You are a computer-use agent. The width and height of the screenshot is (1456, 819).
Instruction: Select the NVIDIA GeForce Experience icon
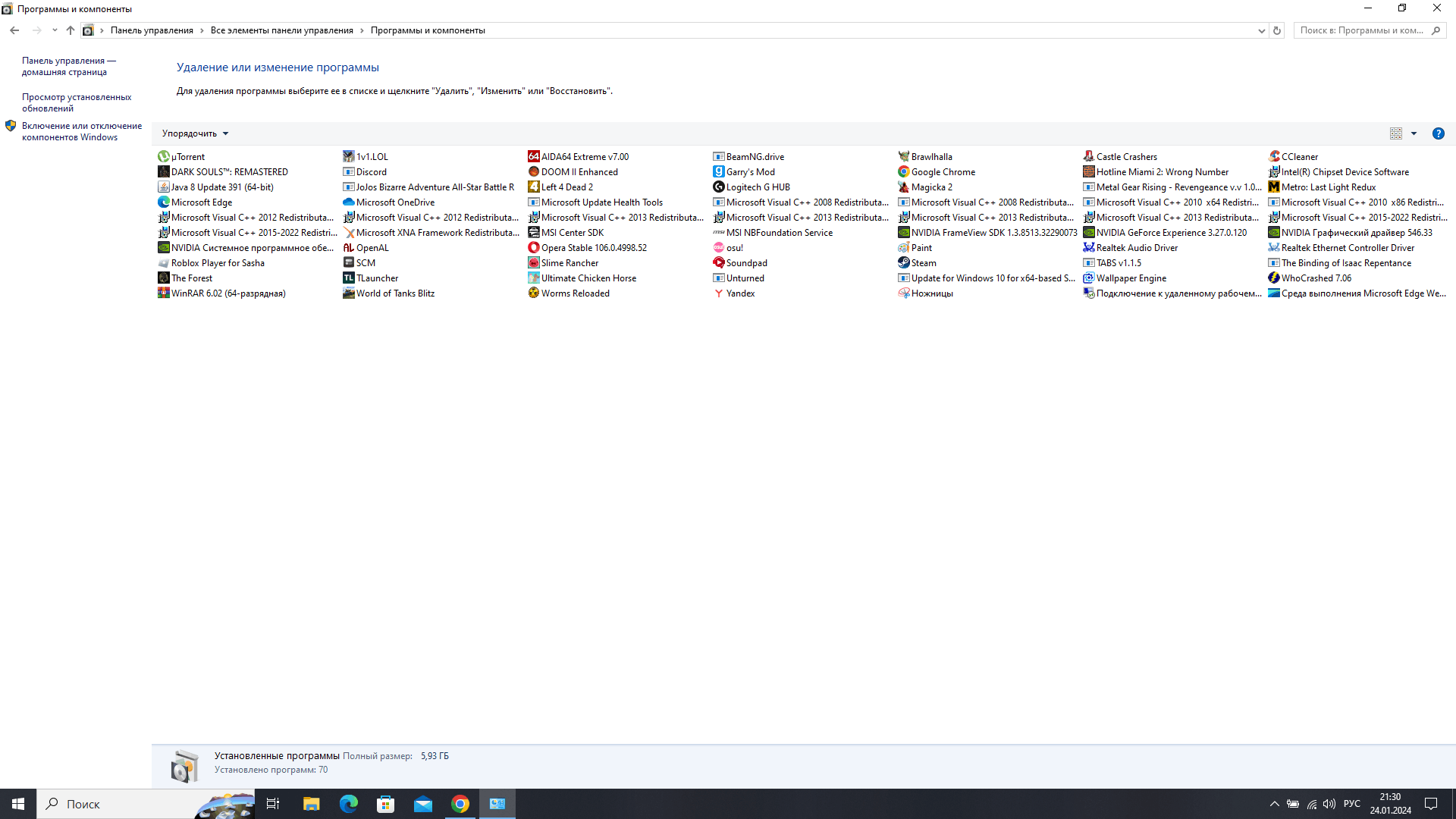click(x=1088, y=233)
